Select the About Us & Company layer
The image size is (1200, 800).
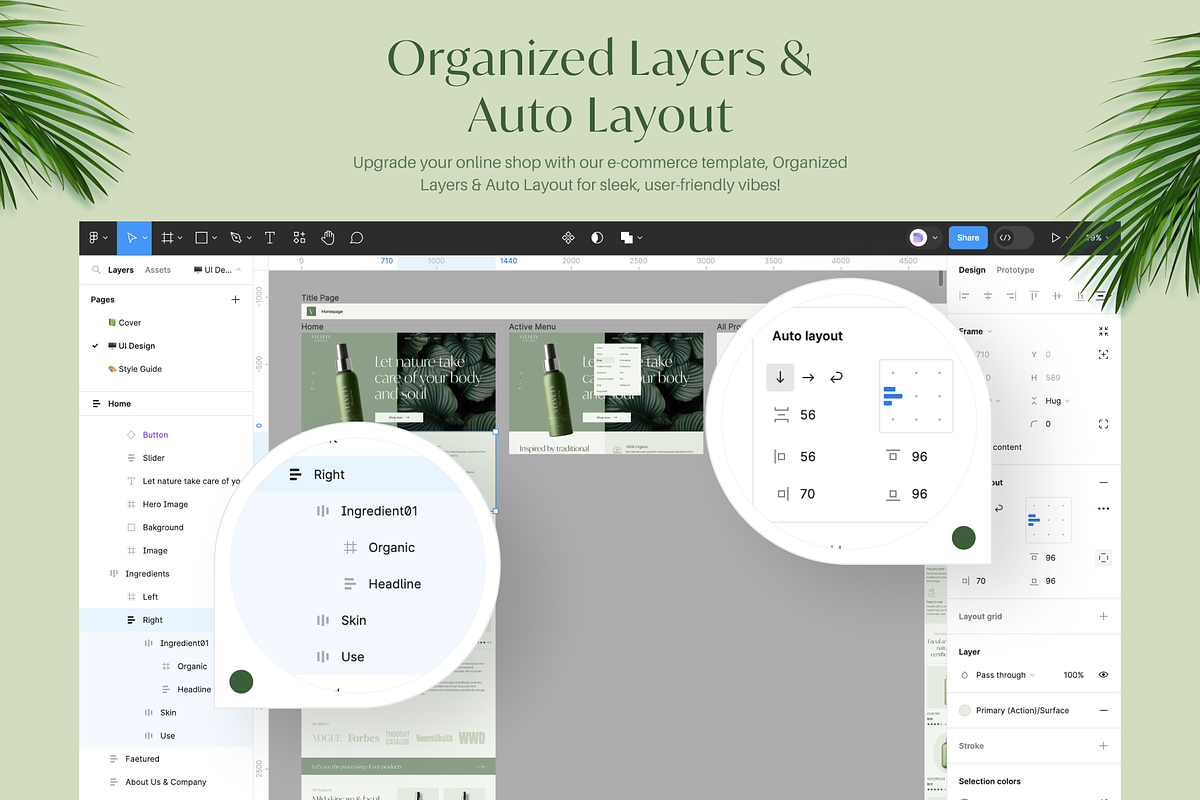tap(165, 782)
